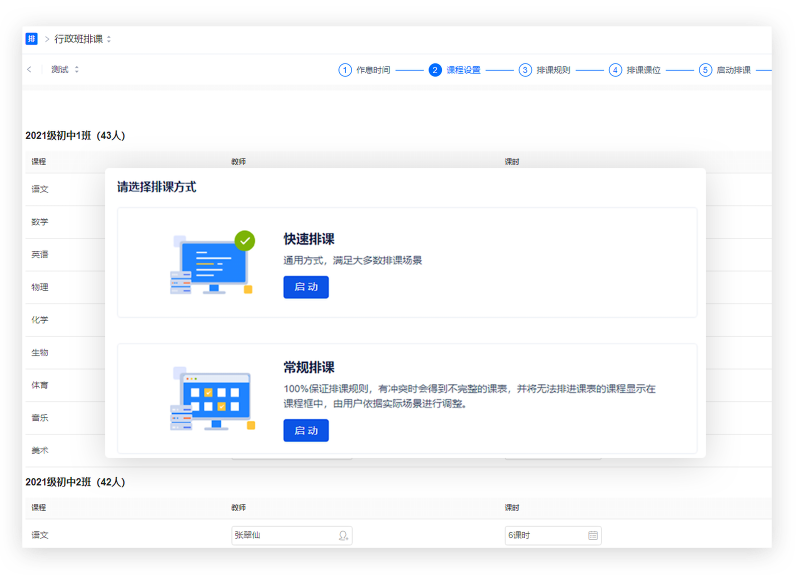Click the 2021级初中1班 (43人) heading

75,136
